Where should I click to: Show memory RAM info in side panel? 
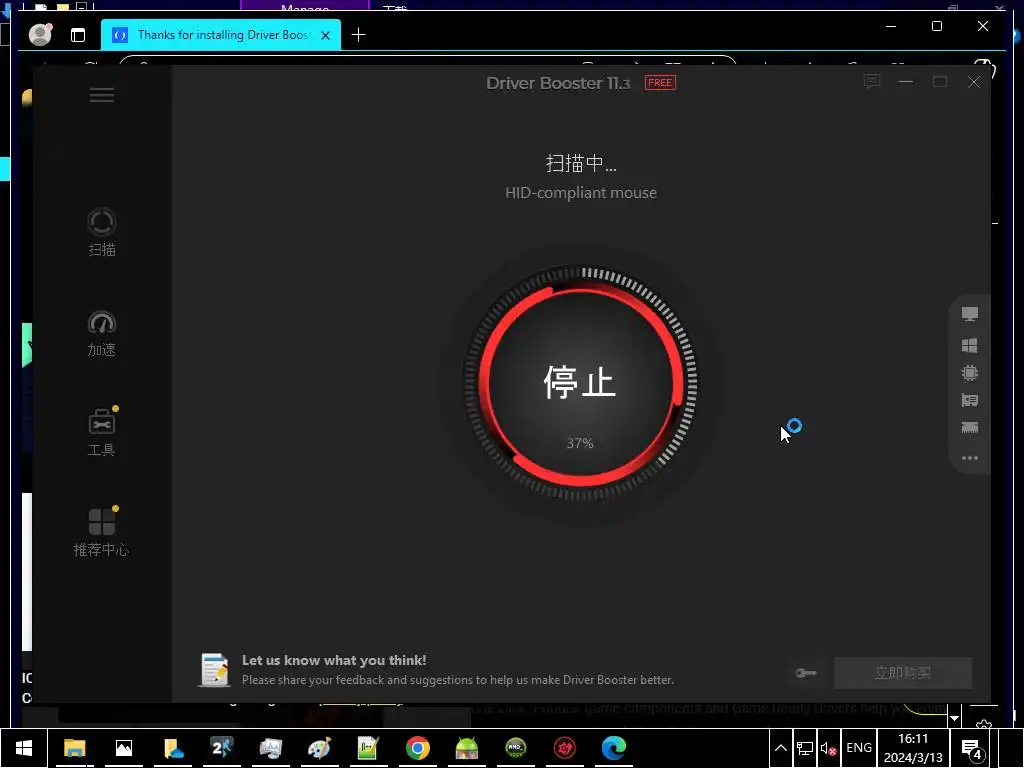[970, 428]
